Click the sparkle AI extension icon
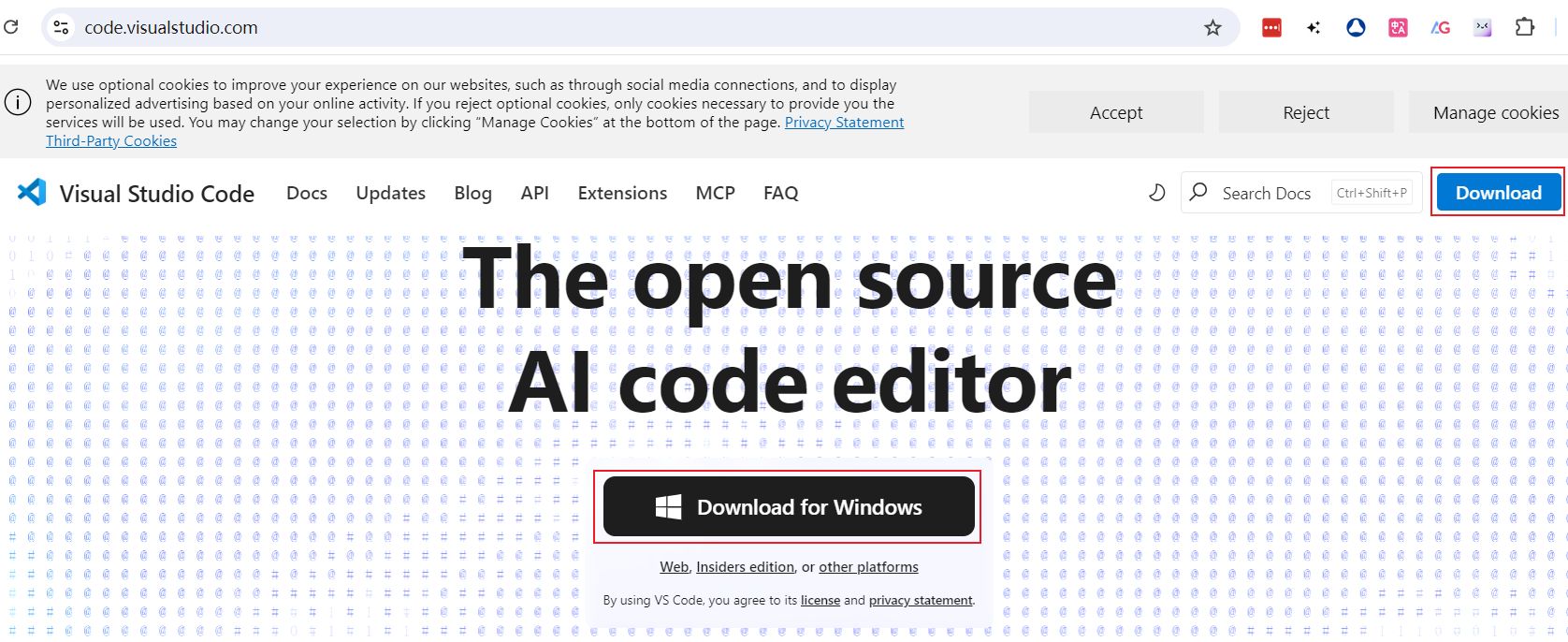This screenshot has width=1568, height=642. [x=1314, y=28]
